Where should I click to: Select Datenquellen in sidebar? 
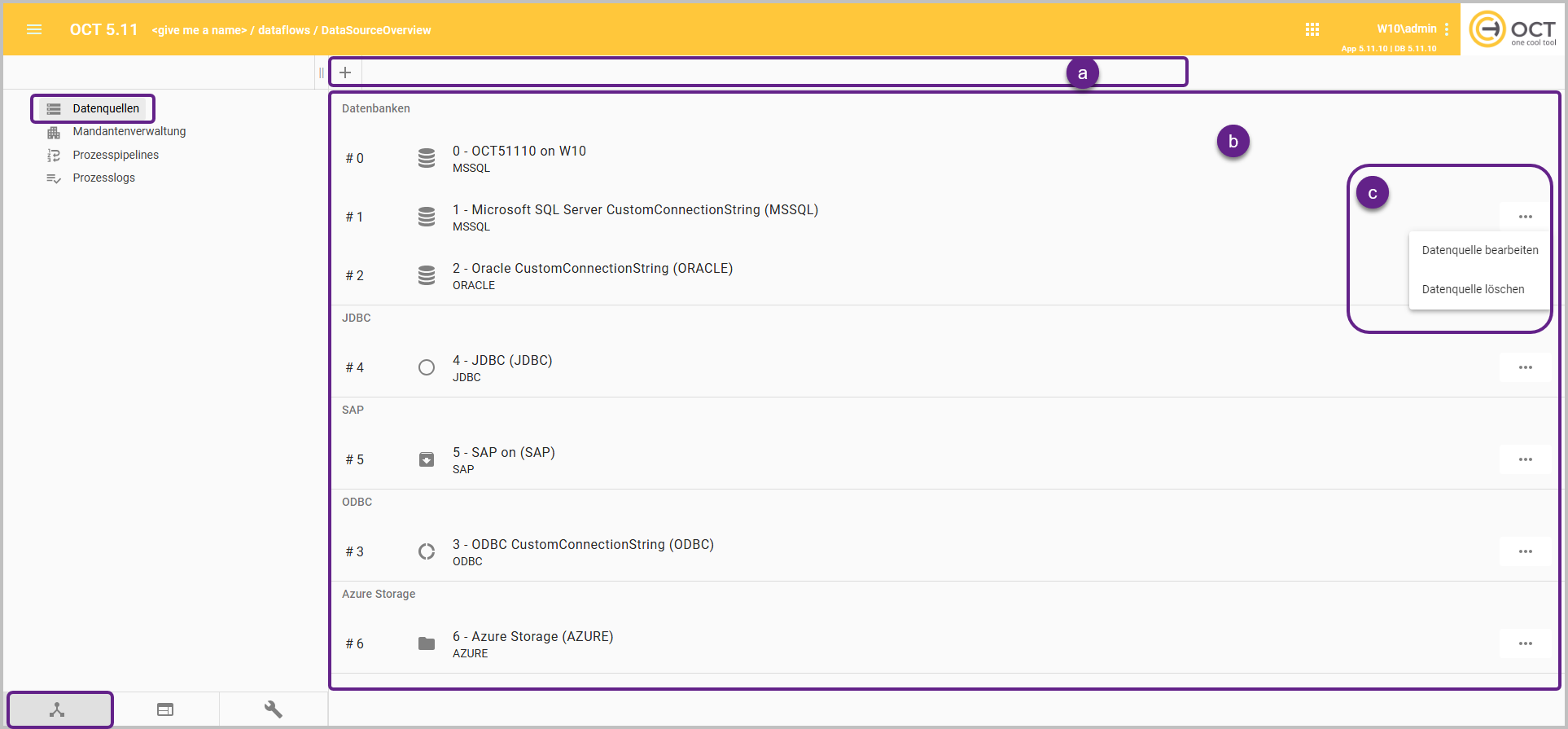pos(105,108)
